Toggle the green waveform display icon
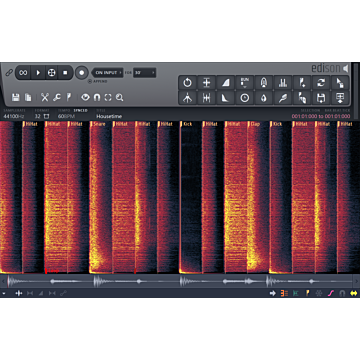The width and height of the screenshot is (360, 360). click(296, 293)
